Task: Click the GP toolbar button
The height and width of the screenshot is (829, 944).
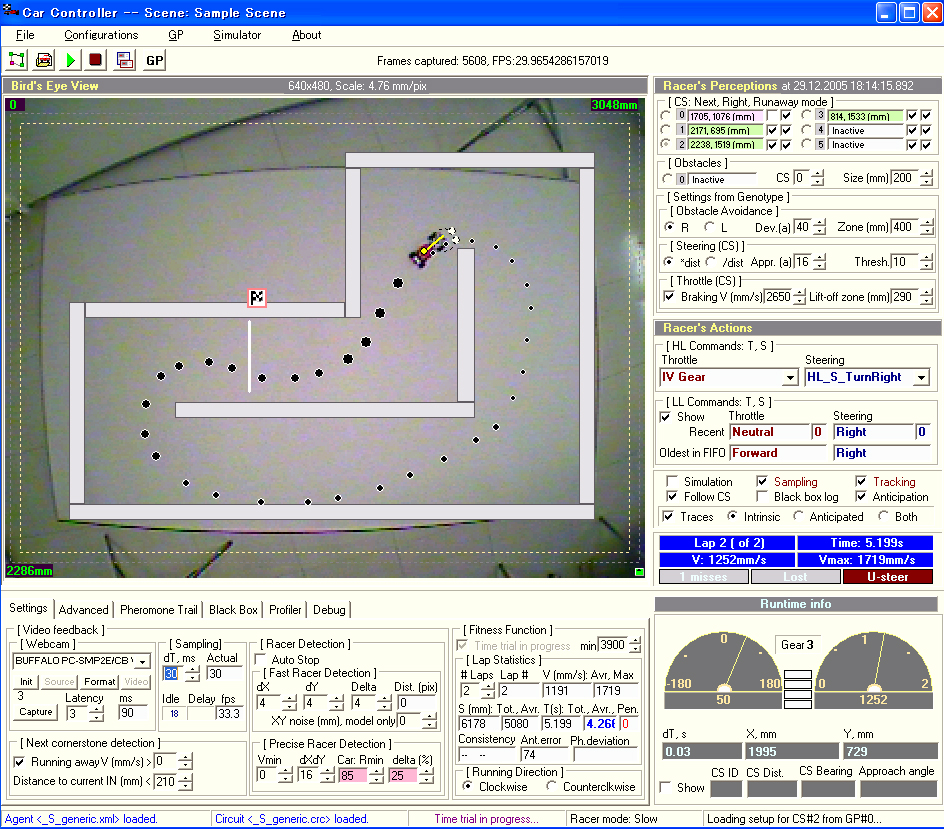Action: pos(154,60)
